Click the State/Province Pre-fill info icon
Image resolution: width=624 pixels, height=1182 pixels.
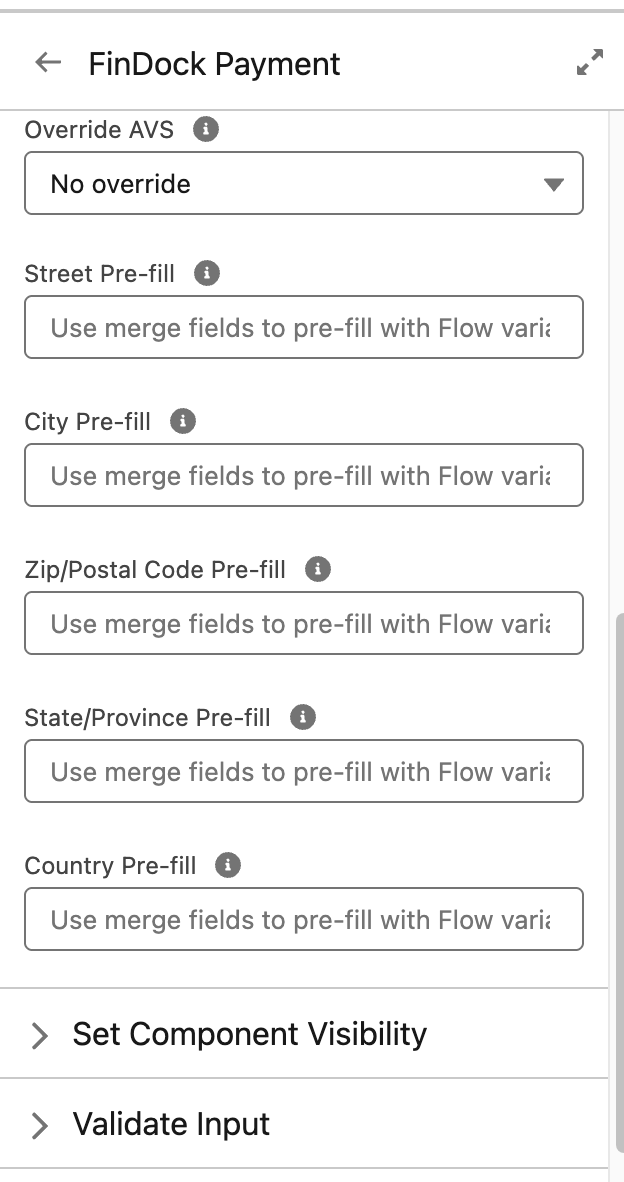(x=301, y=717)
